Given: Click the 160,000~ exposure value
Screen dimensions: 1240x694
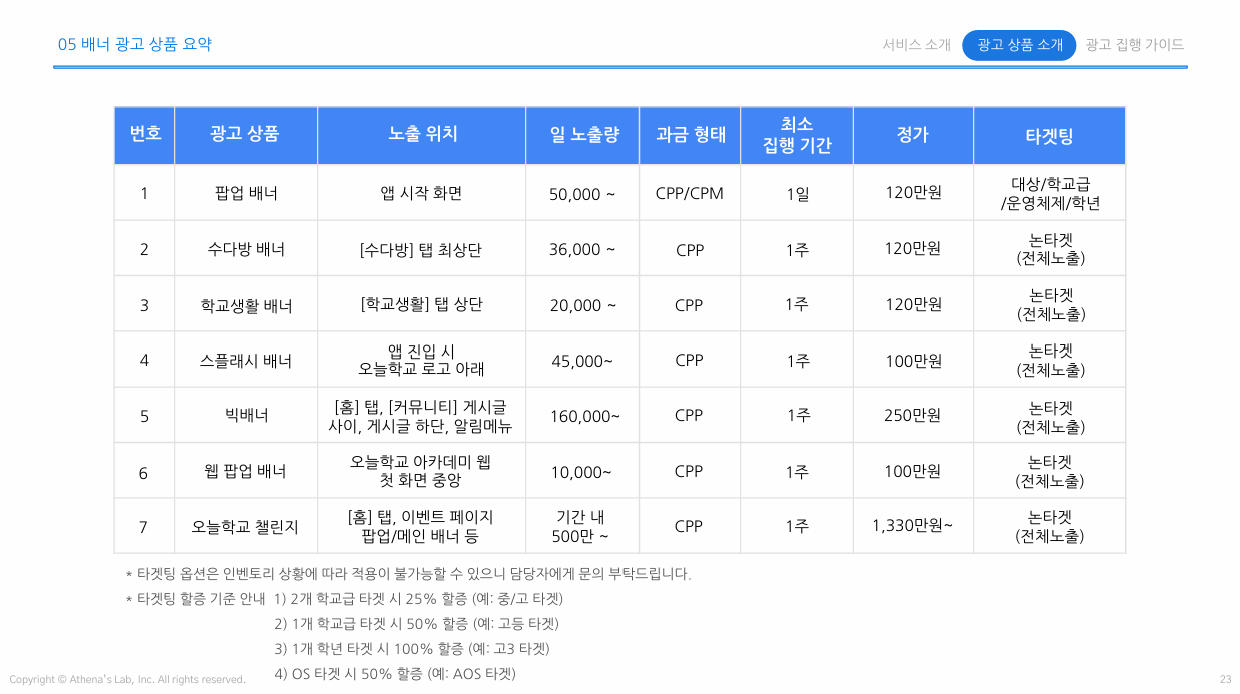Looking at the screenshot, I should click(x=584, y=417).
